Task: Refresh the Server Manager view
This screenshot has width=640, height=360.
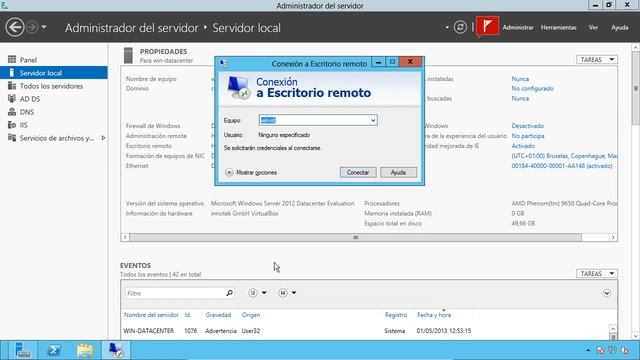Action: tap(460, 27)
